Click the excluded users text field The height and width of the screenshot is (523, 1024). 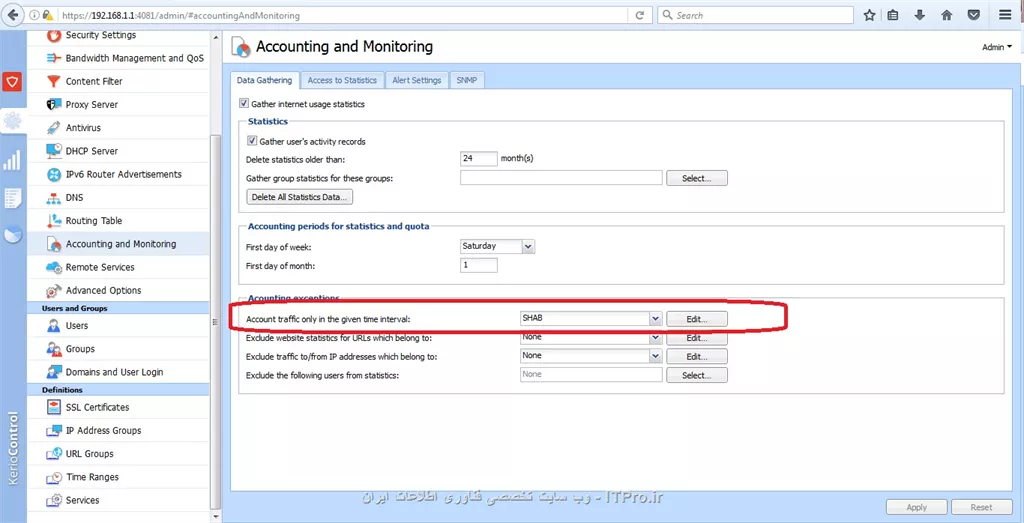click(591, 375)
